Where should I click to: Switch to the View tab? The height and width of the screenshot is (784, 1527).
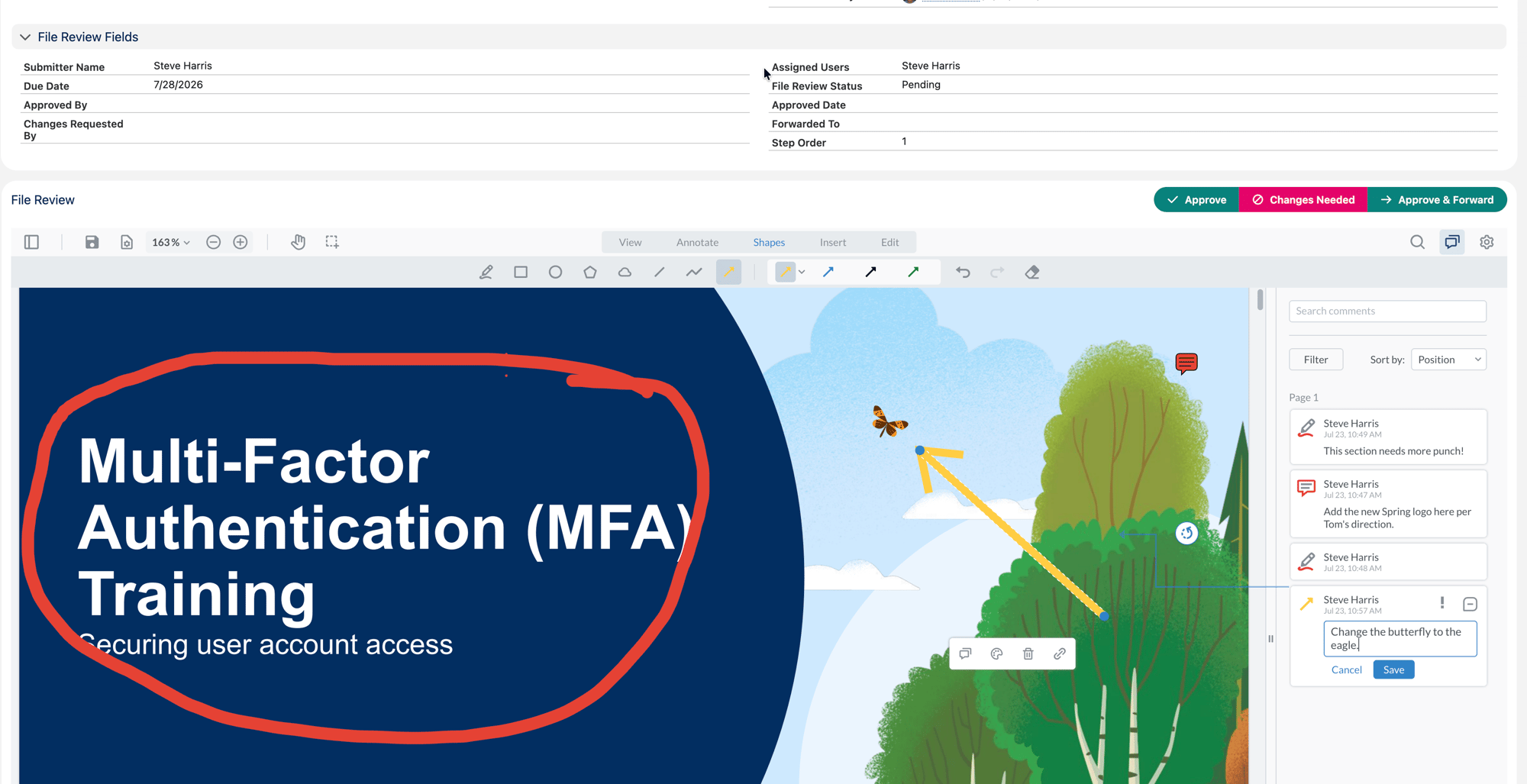tap(630, 242)
